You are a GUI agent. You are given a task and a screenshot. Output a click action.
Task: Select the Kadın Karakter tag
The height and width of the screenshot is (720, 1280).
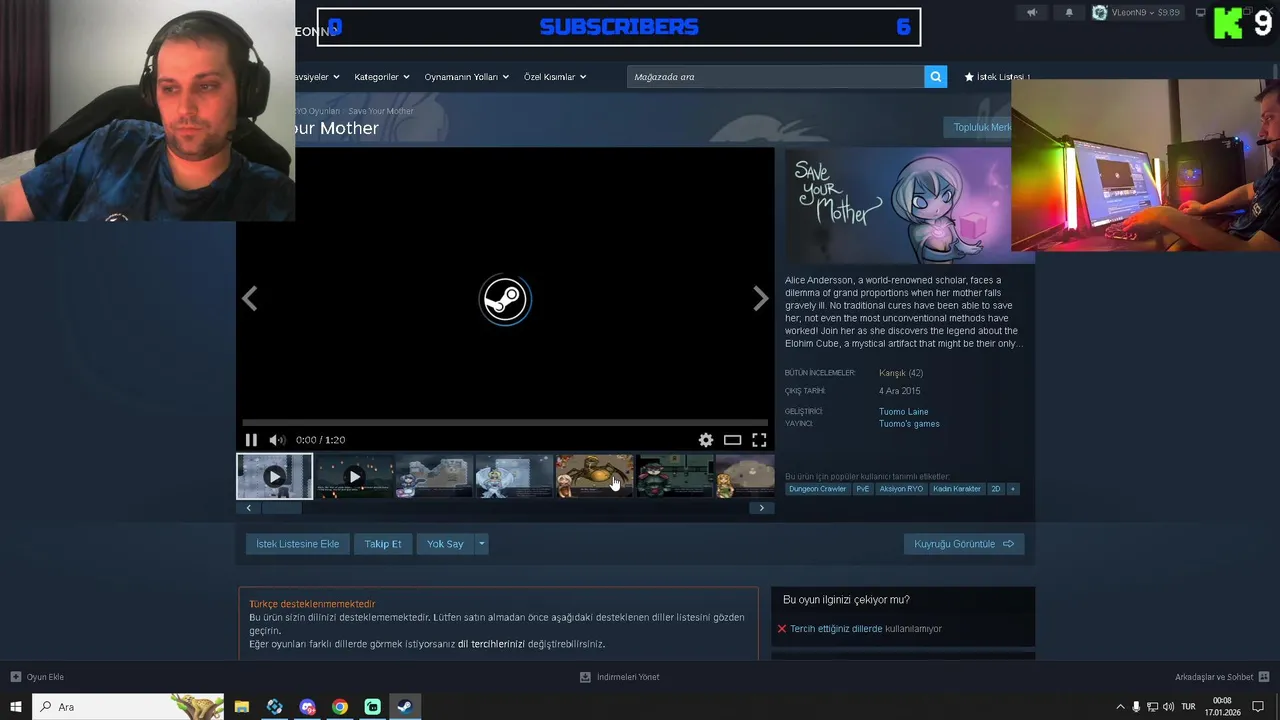pyautogui.click(x=957, y=489)
